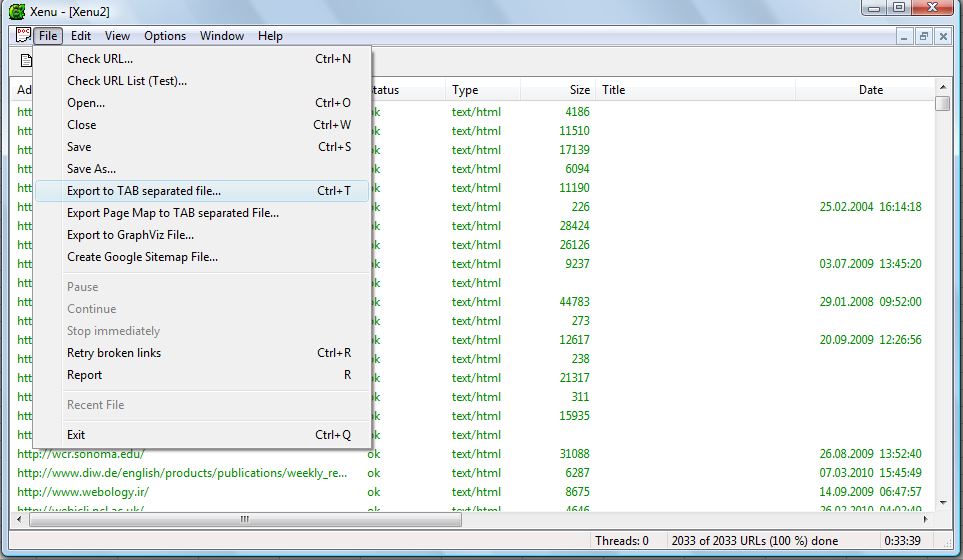Click the vertical scrollbar down arrow
963x560 pixels.
[943, 503]
